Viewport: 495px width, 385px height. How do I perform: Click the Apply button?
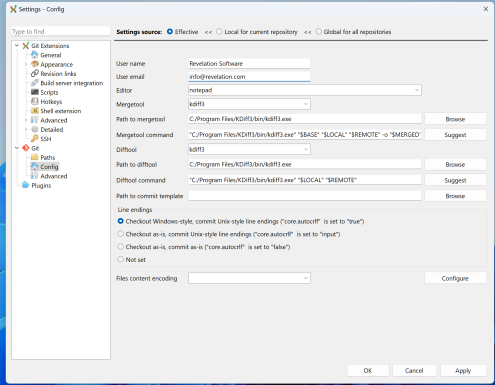pos(463,370)
